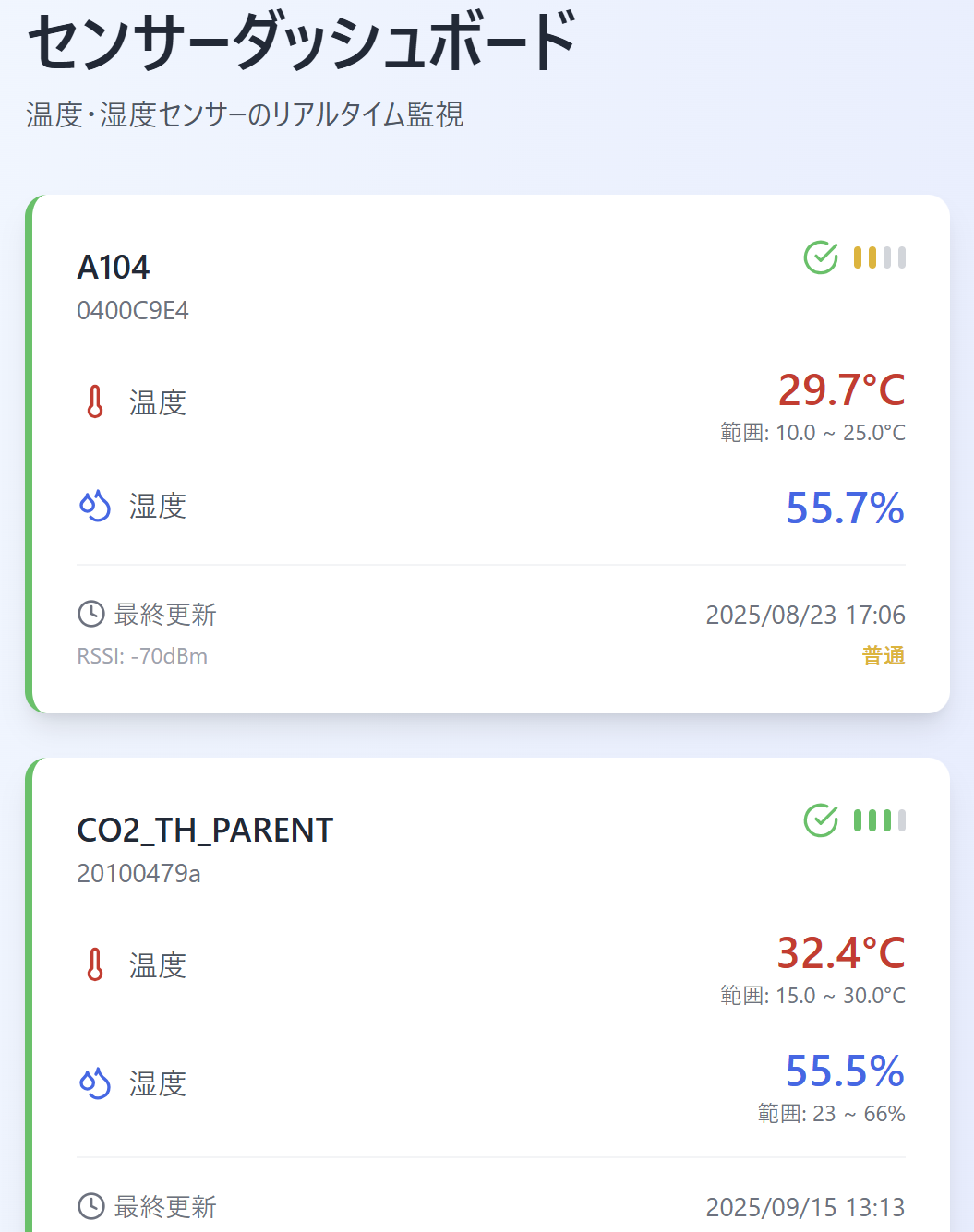Open the A104 sensor name
Image resolution: width=974 pixels, height=1232 pixels.
point(114,268)
